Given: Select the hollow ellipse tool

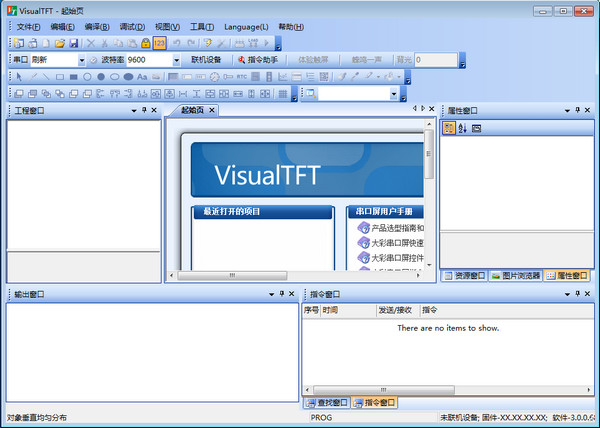Looking at the screenshot, I should tap(115, 77).
